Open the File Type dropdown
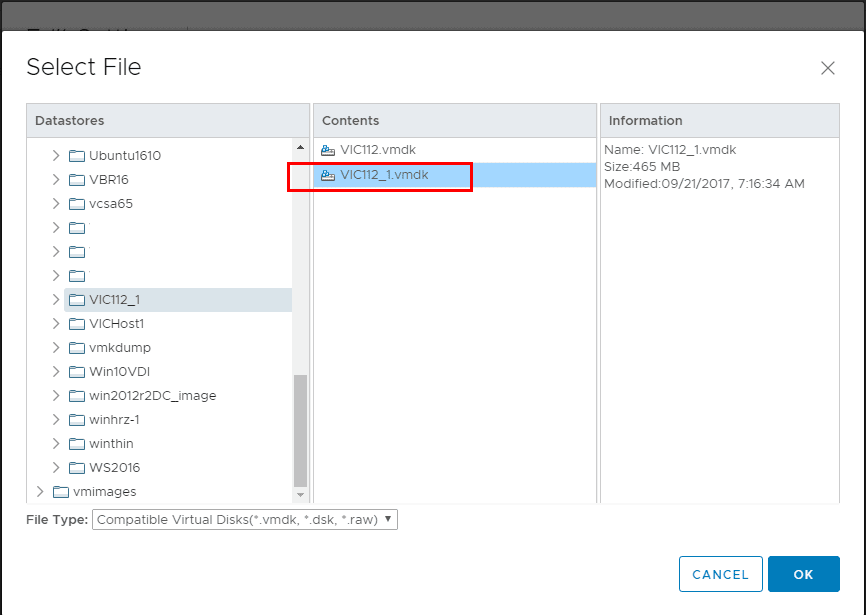The image size is (866, 615). coord(245,520)
